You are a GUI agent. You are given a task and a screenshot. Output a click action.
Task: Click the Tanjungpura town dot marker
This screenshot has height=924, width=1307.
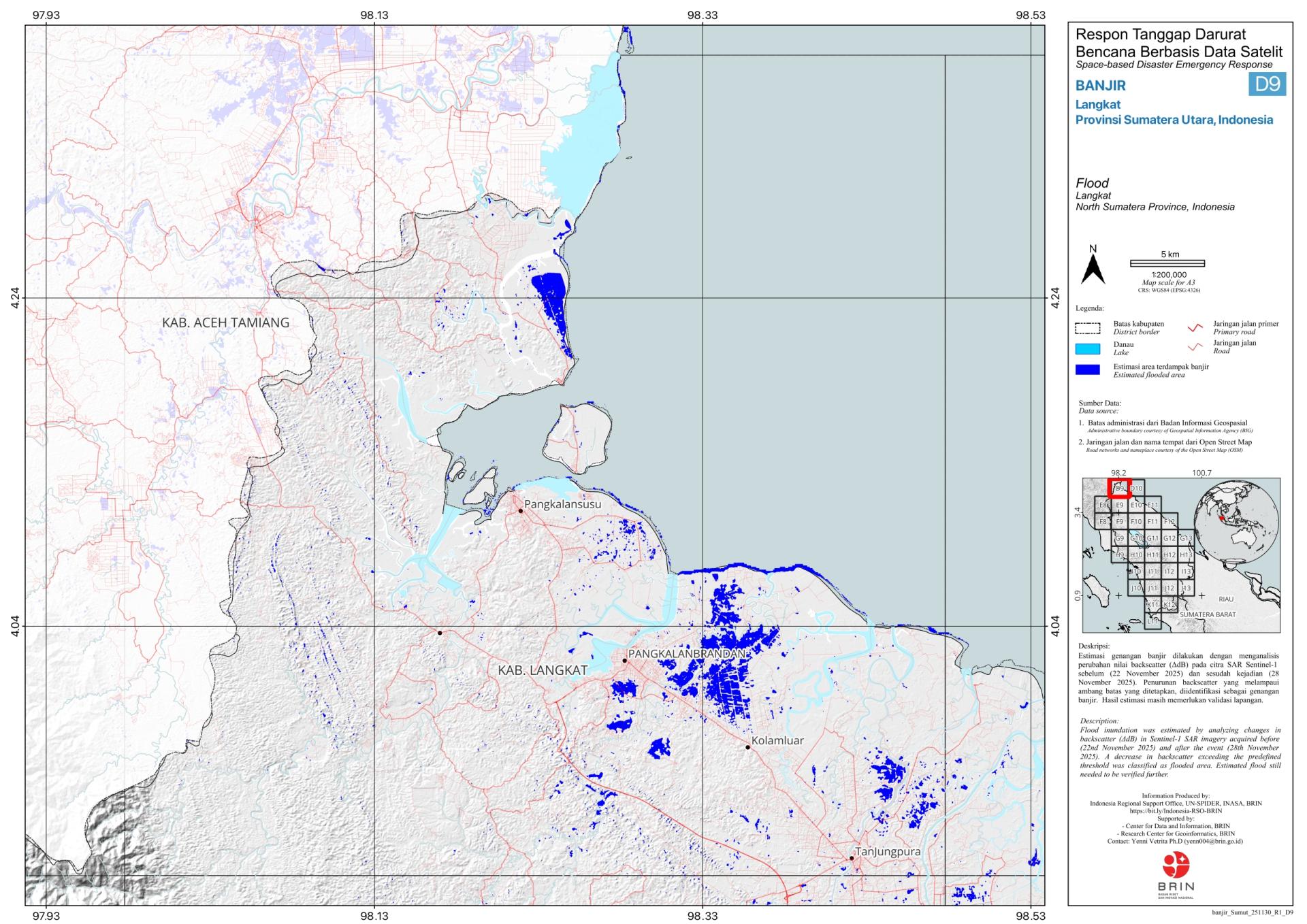pyautogui.click(x=852, y=858)
